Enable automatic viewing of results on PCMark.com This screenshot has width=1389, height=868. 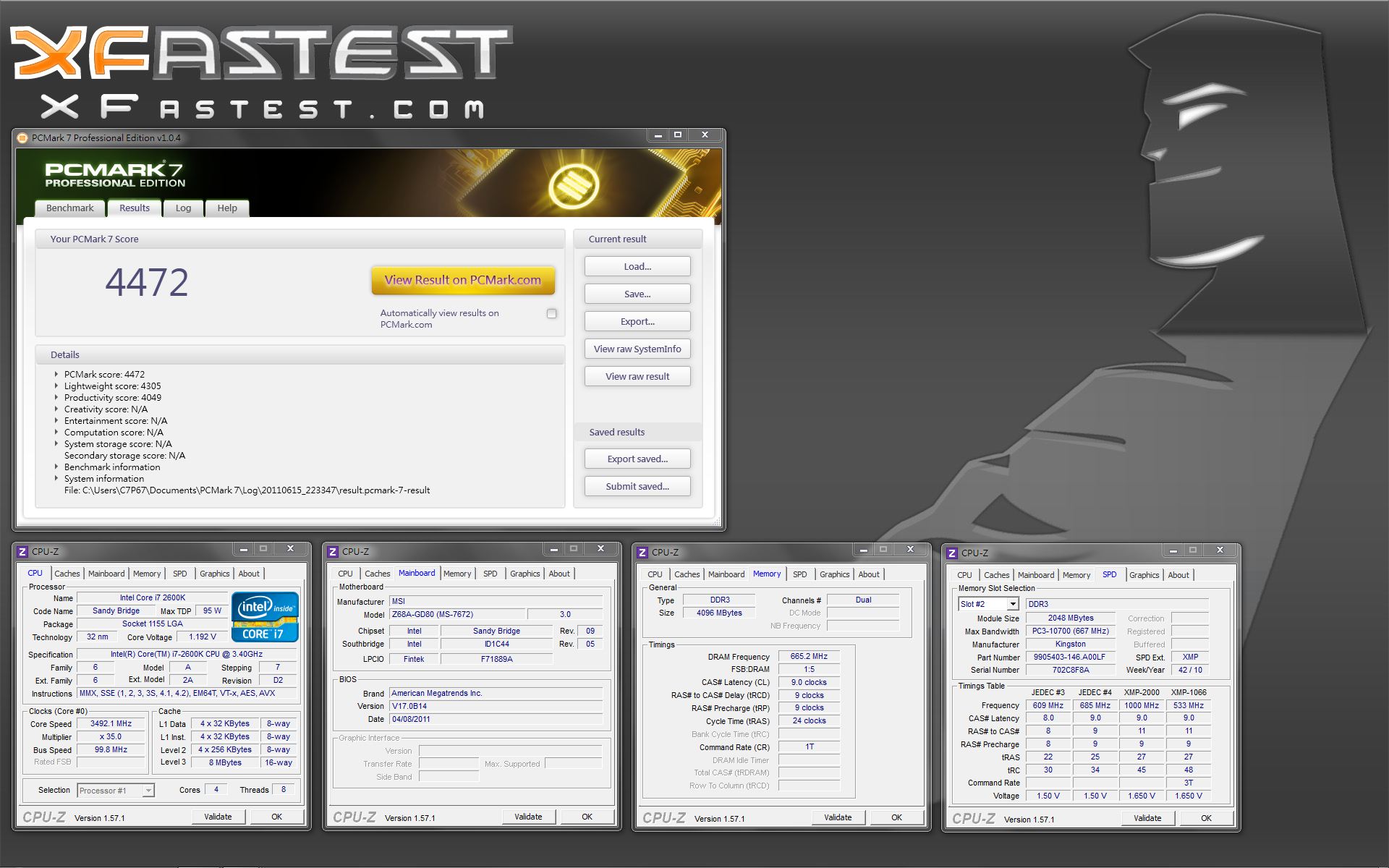tap(552, 314)
